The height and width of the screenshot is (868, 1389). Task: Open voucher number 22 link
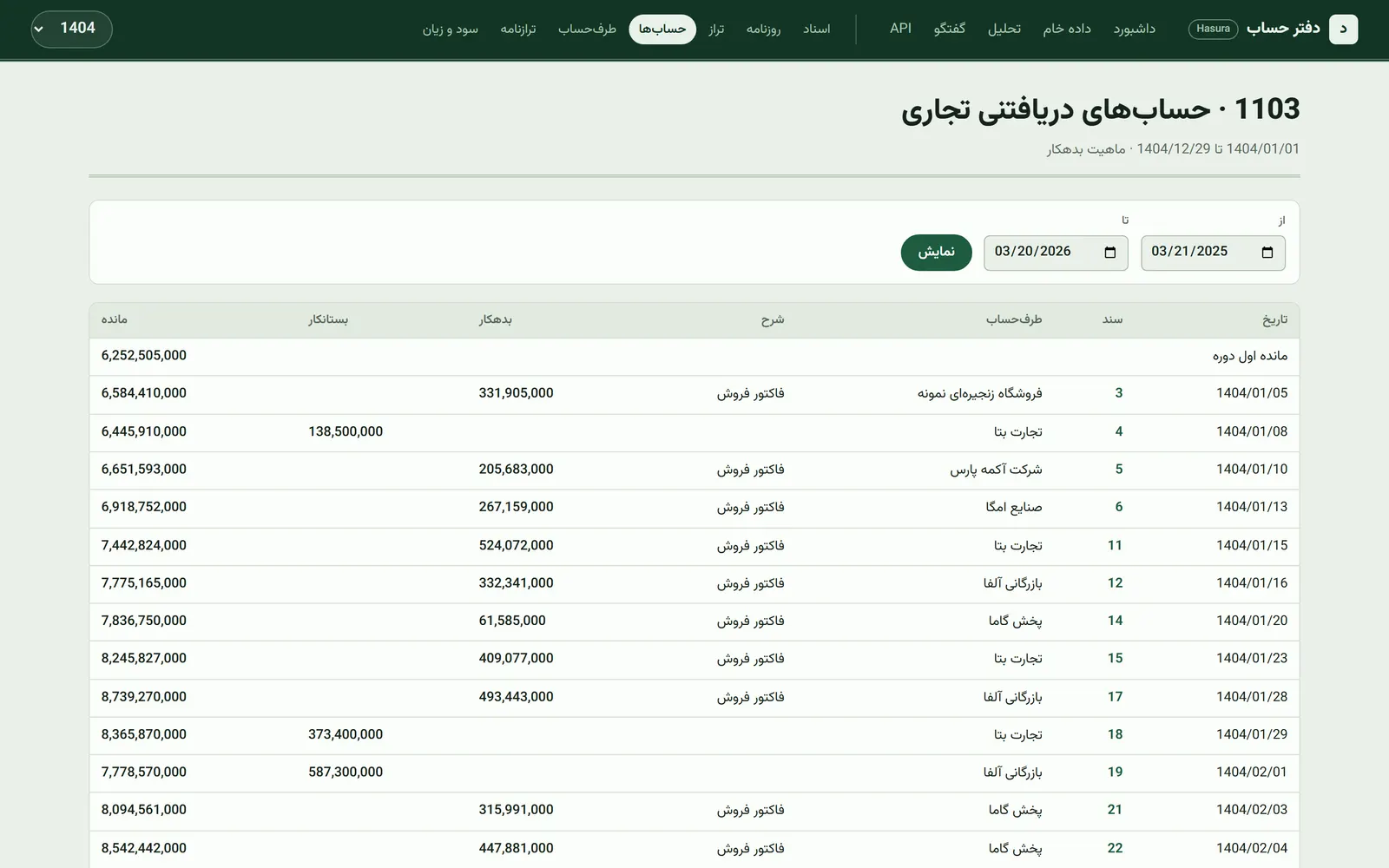coord(1115,848)
